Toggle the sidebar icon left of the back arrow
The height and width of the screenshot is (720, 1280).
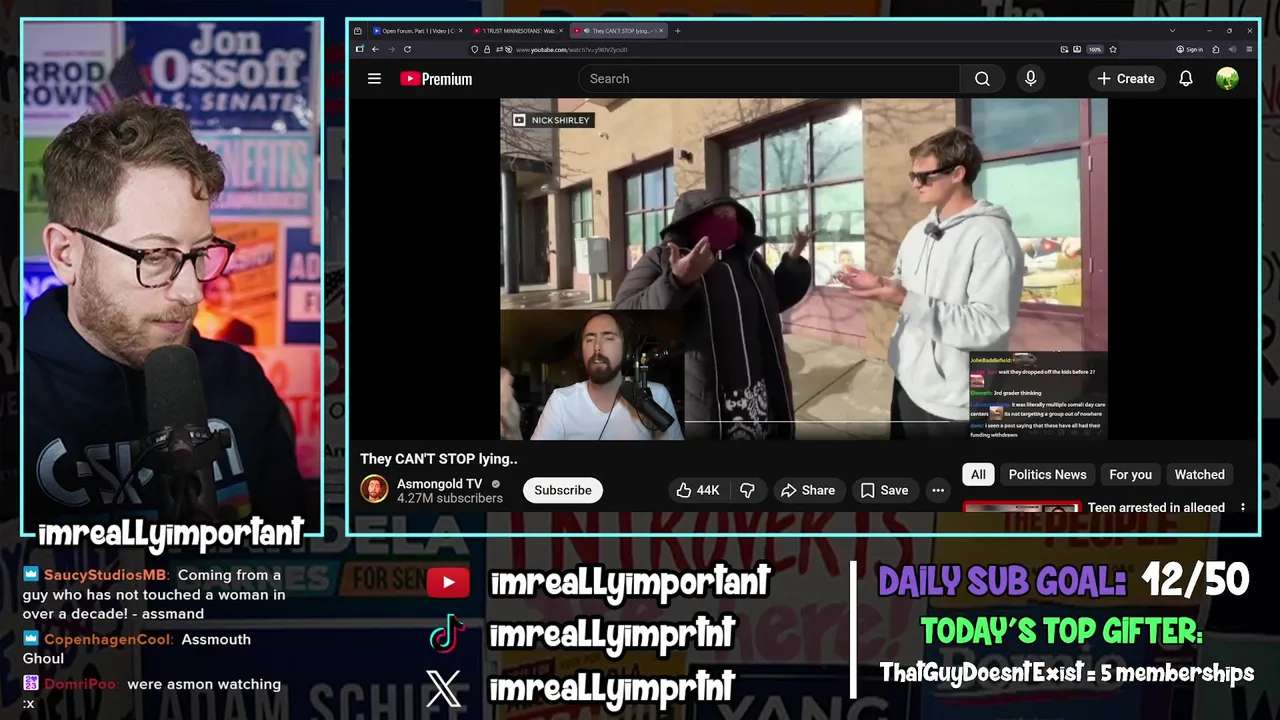[360, 49]
